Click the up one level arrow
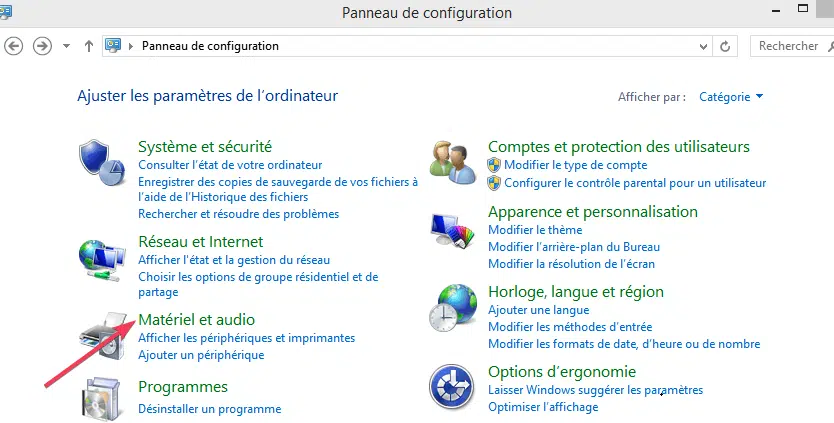Viewport: 834px width, 423px height. [x=89, y=46]
